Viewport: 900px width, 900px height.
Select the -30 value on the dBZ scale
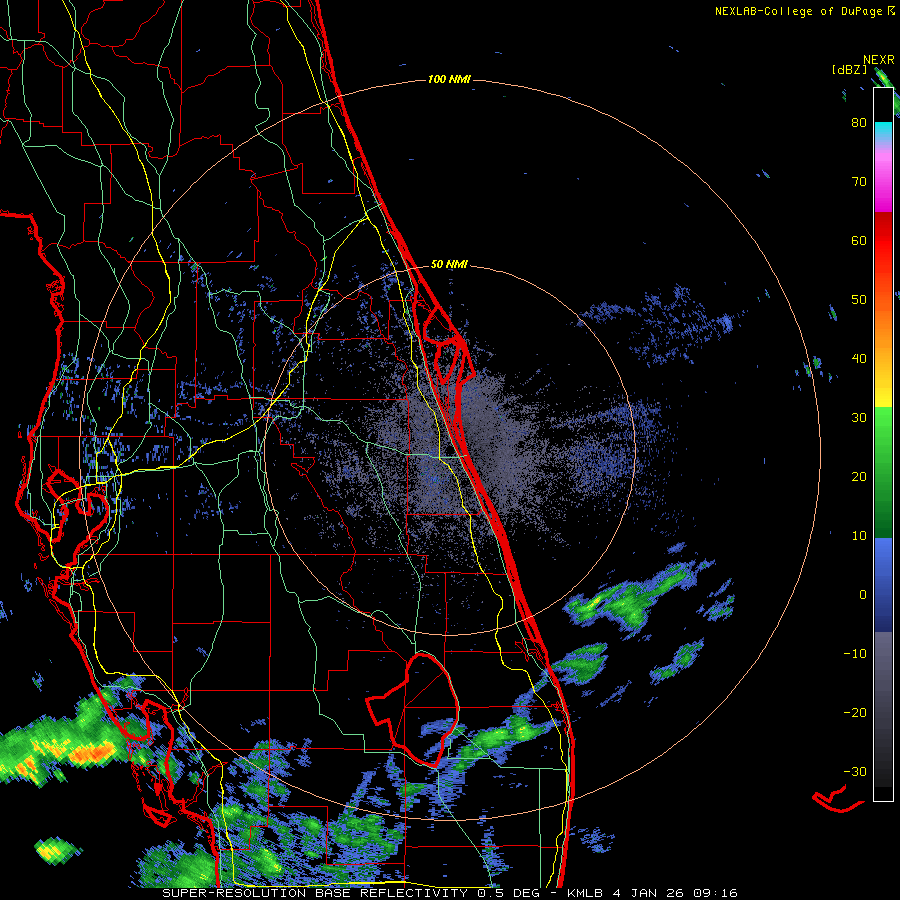(855, 772)
